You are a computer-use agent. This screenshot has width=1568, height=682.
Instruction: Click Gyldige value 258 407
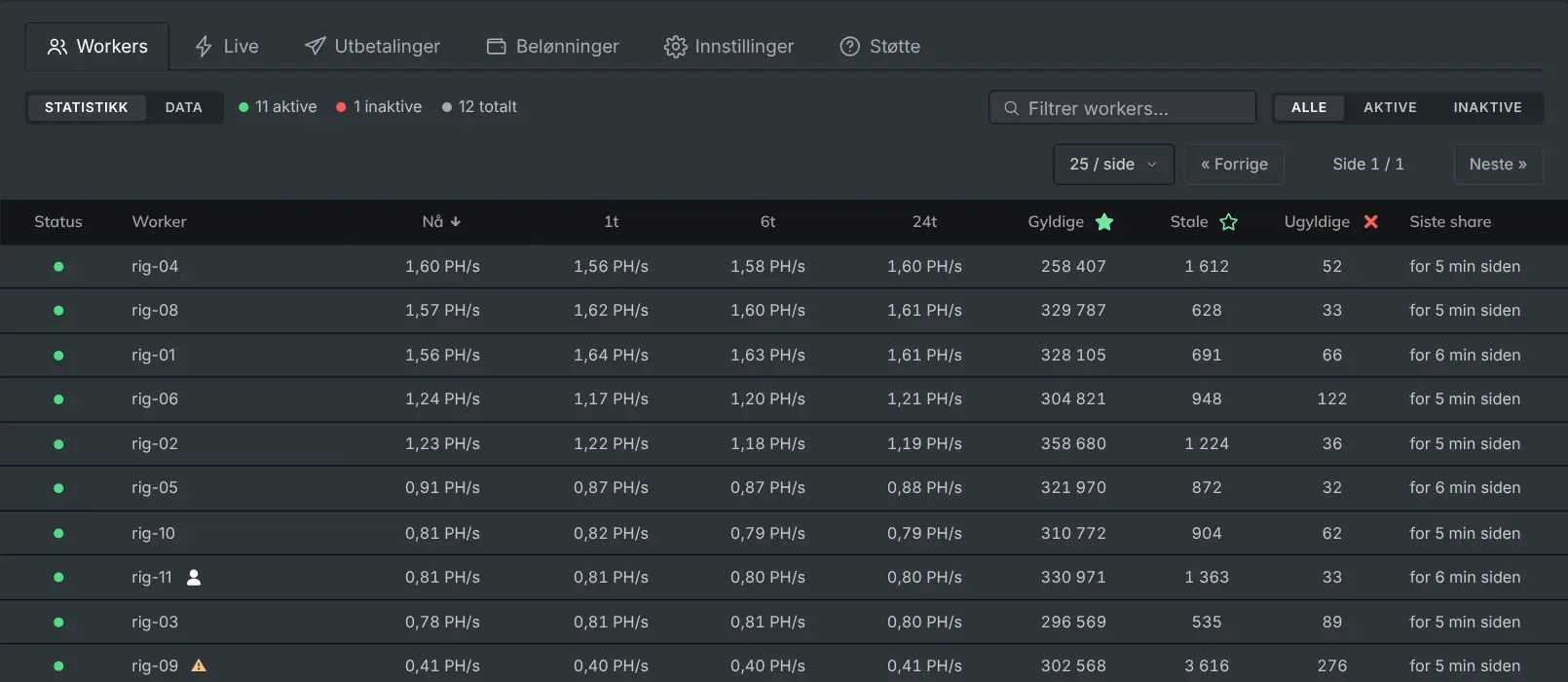tap(1073, 267)
